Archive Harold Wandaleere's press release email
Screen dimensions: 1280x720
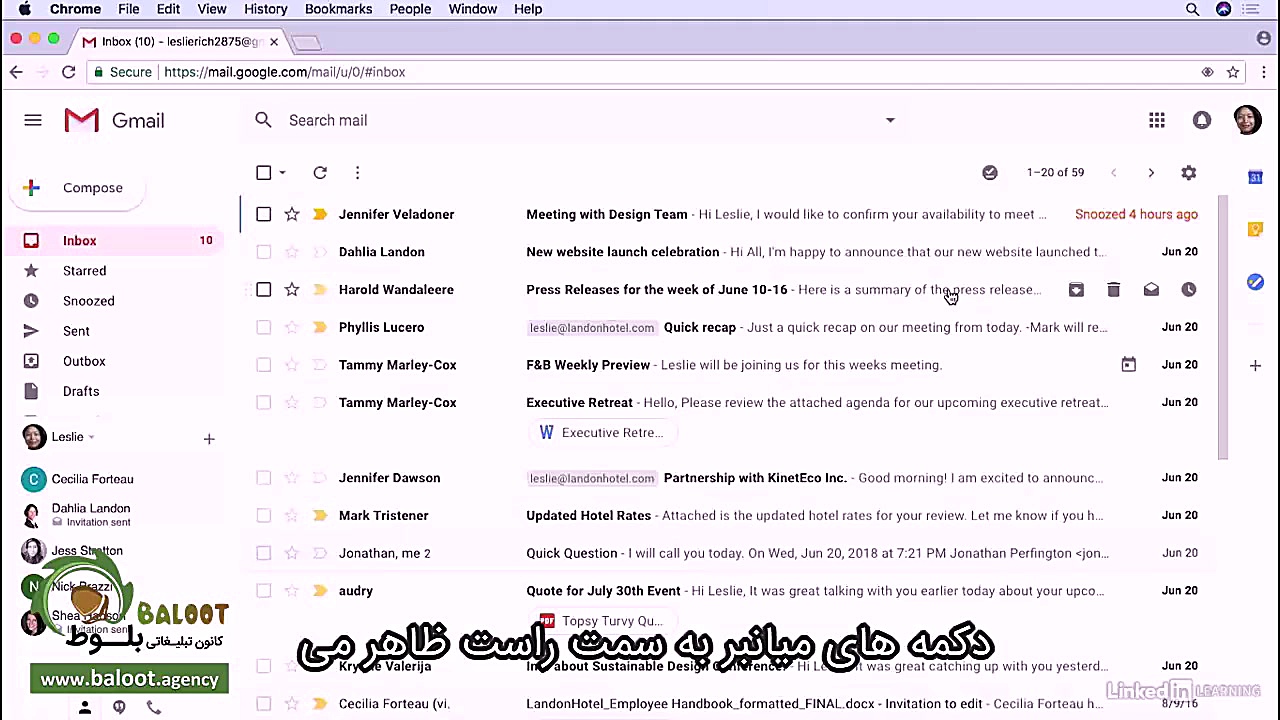tap(1076, 289)
